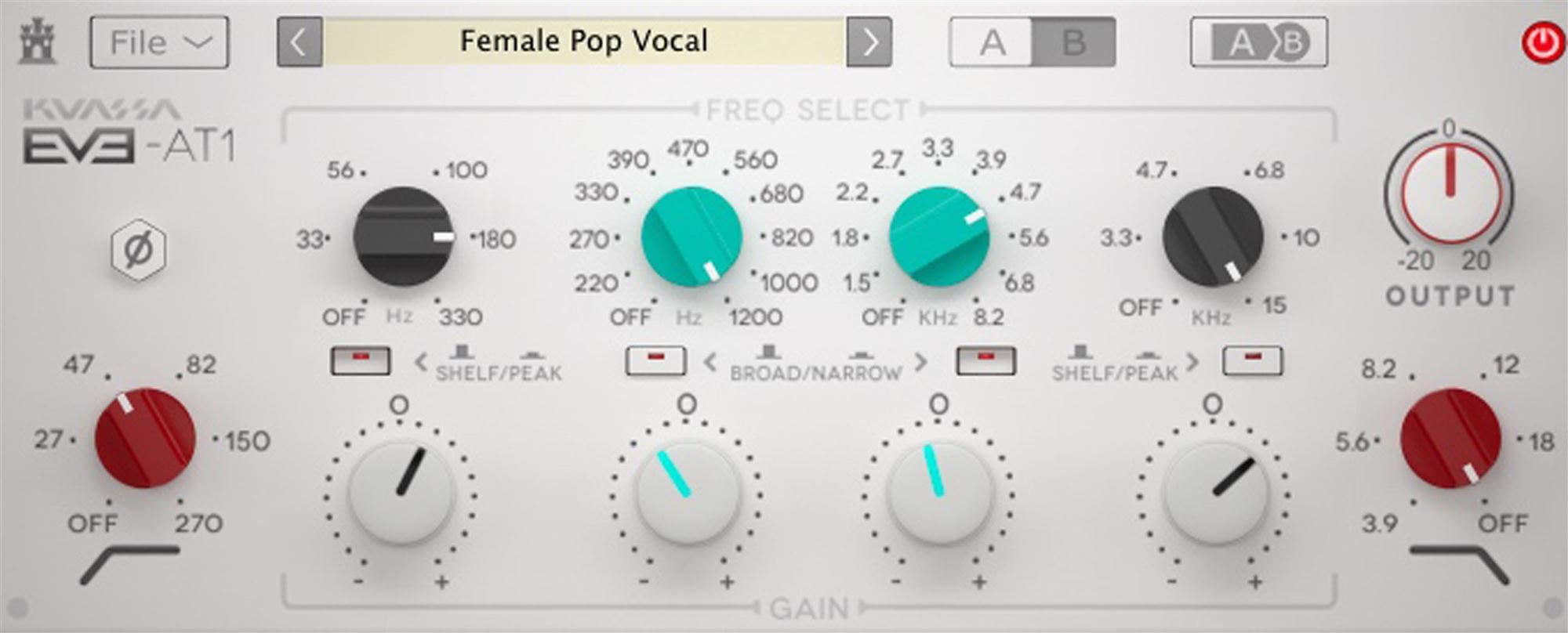
Task: Click the high-mid gain knob with teal pointer
Action: (x=939, y=492)
